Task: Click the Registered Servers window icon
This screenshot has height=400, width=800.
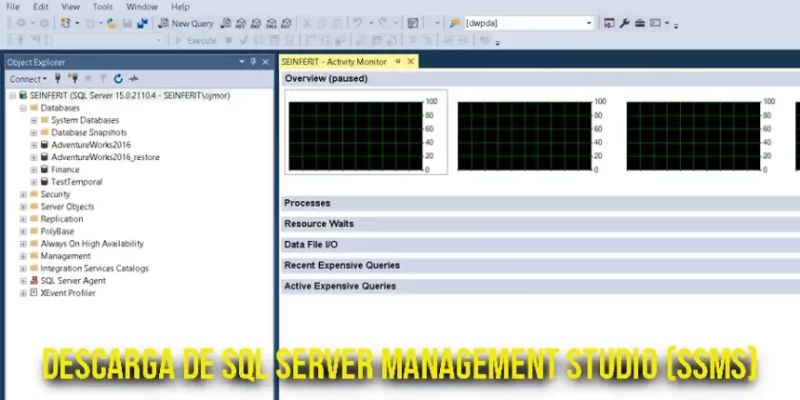Action: (x=609, y=23)
